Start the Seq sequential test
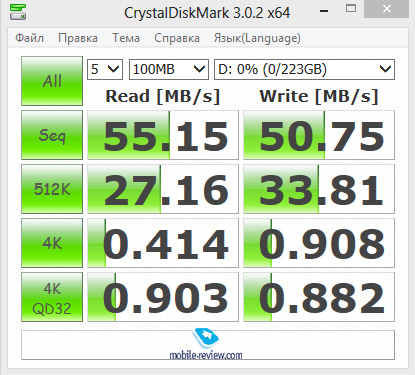This screenshot has height=375, width=415. (52, 135)
